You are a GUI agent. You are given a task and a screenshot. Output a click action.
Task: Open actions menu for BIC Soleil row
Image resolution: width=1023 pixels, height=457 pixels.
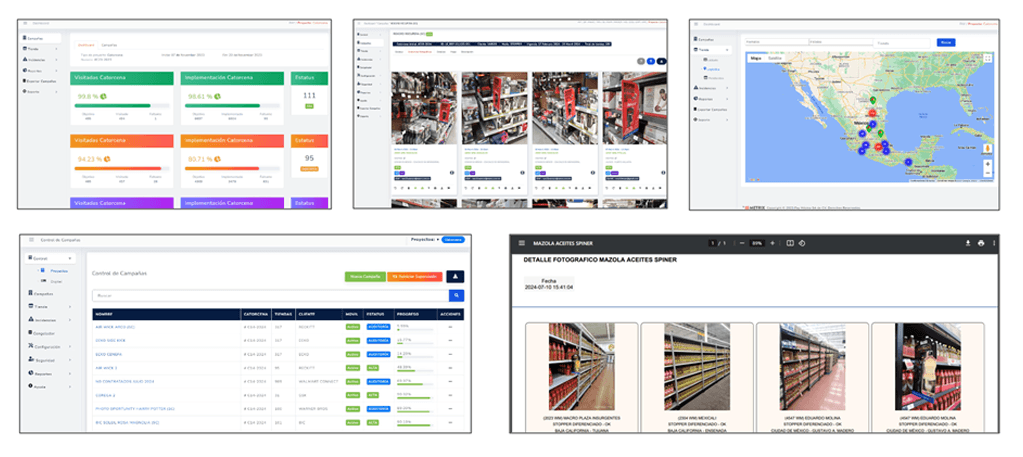[450, 422]
